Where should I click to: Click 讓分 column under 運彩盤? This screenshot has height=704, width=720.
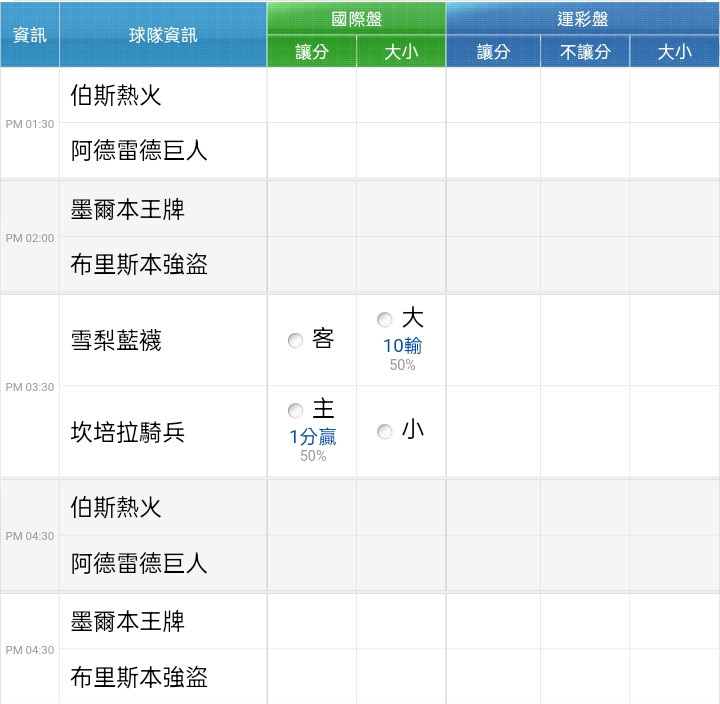493,51
